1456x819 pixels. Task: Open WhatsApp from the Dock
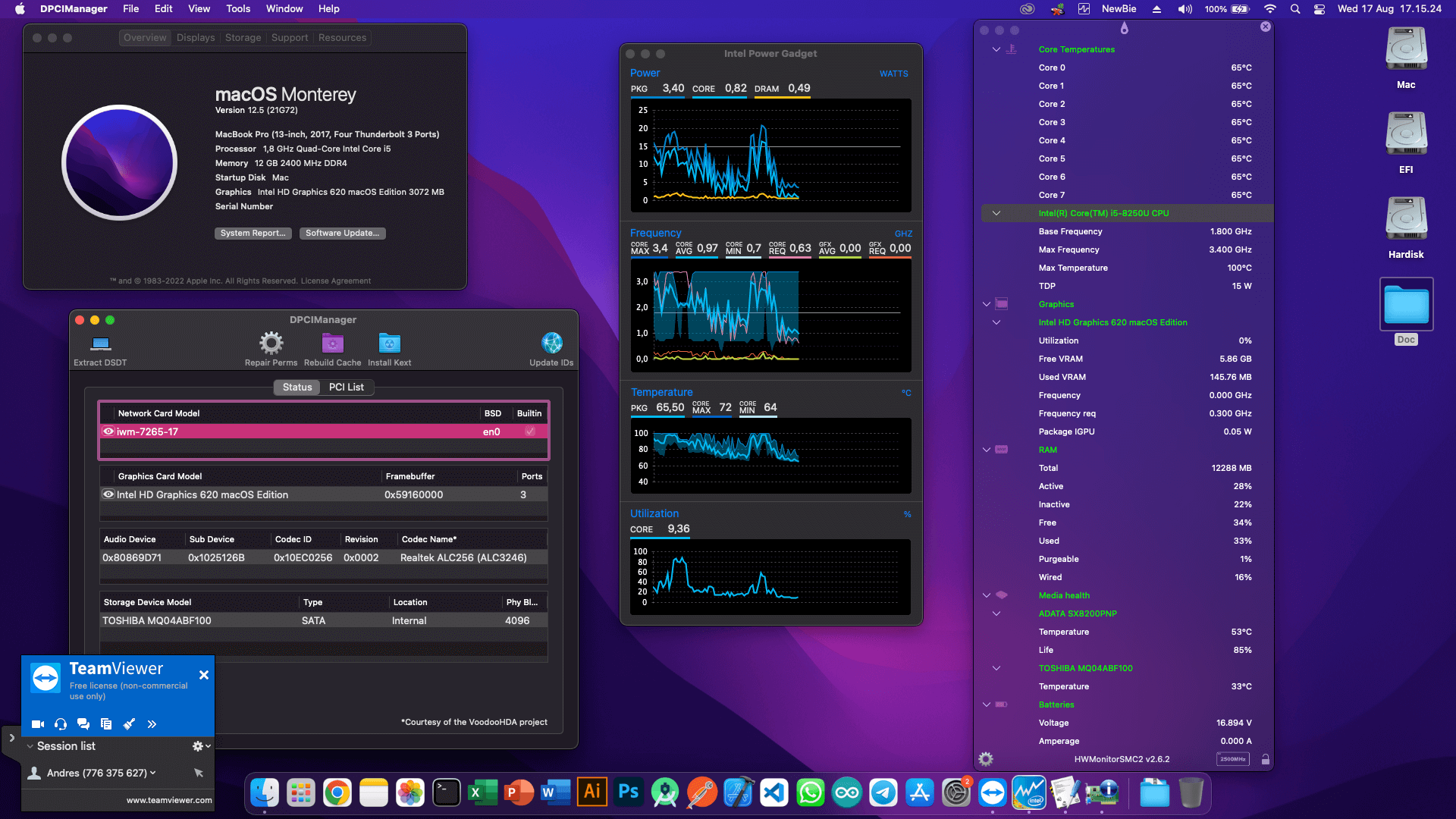811,793
